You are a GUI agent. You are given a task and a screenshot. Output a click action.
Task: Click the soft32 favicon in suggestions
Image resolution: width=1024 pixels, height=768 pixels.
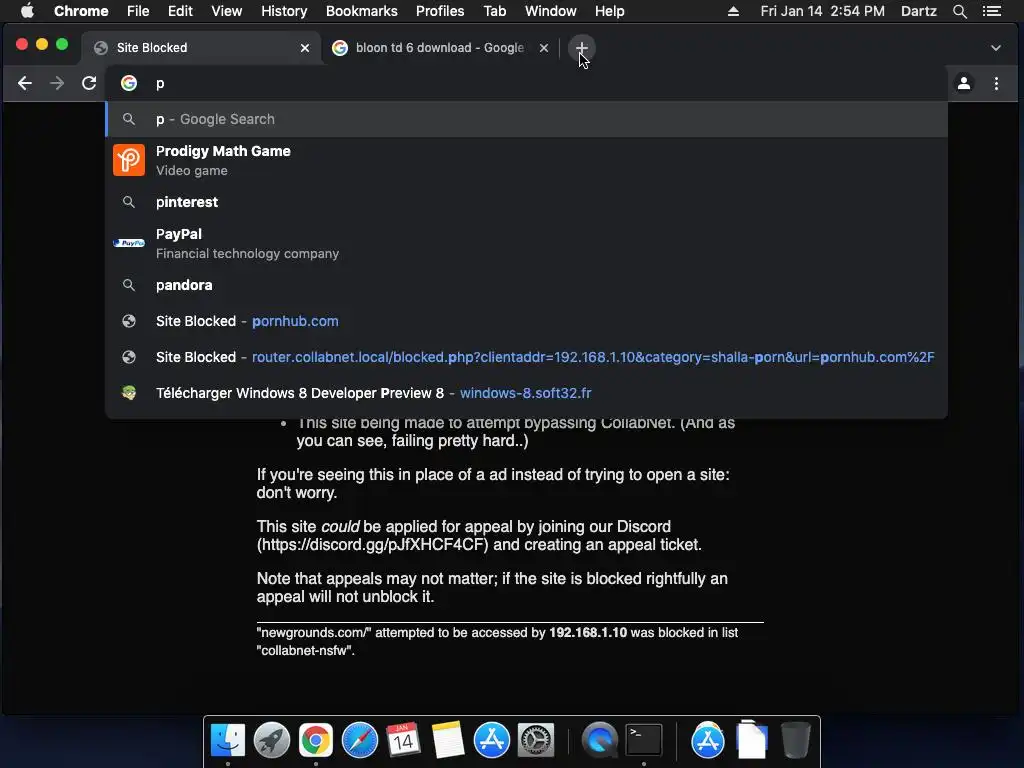point(129,392)
